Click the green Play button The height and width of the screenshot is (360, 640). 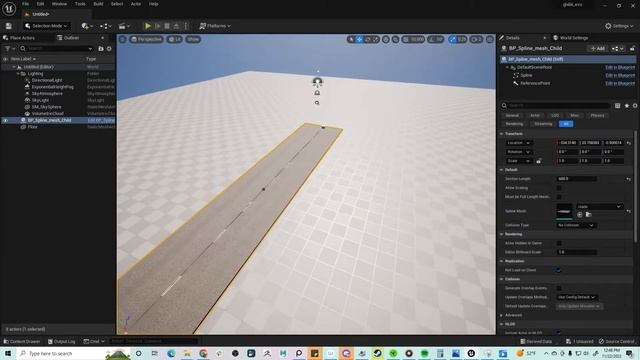[x=148, y=26]
